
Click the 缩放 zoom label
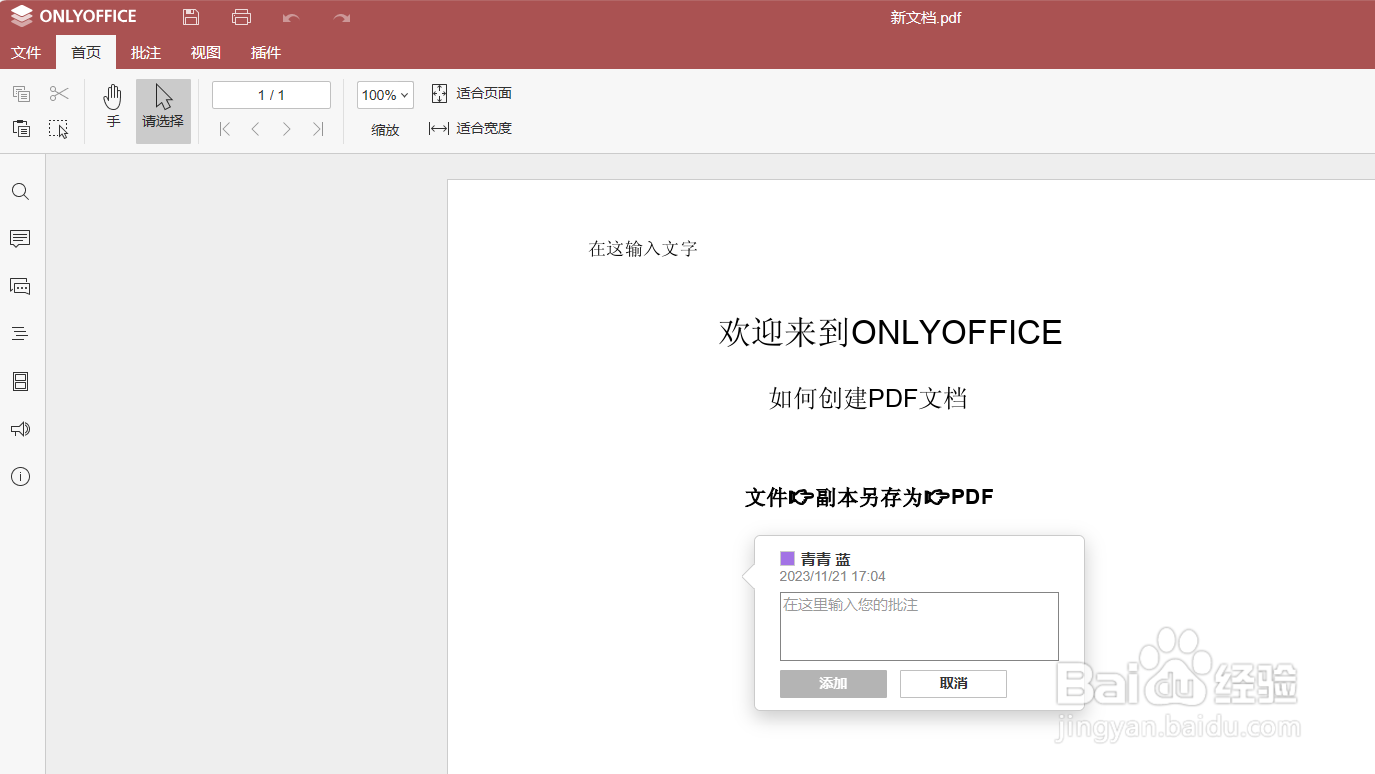pos(385,130)
